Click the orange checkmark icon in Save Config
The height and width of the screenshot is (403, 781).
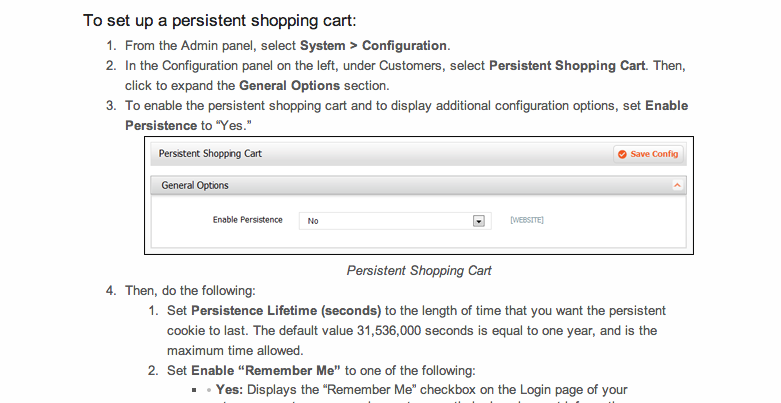(622, 154)
